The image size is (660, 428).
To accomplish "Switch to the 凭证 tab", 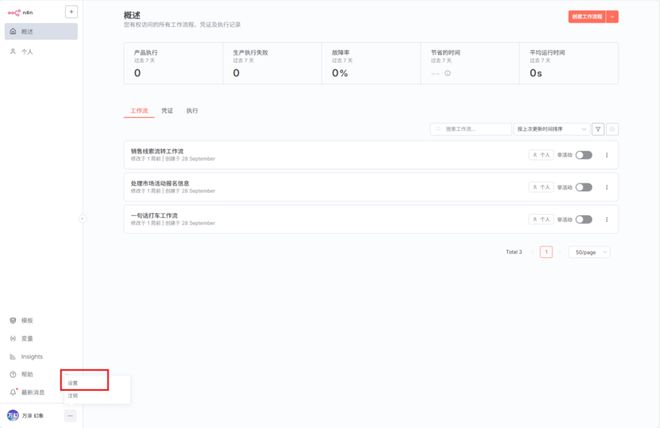I will tap(167, 110).
